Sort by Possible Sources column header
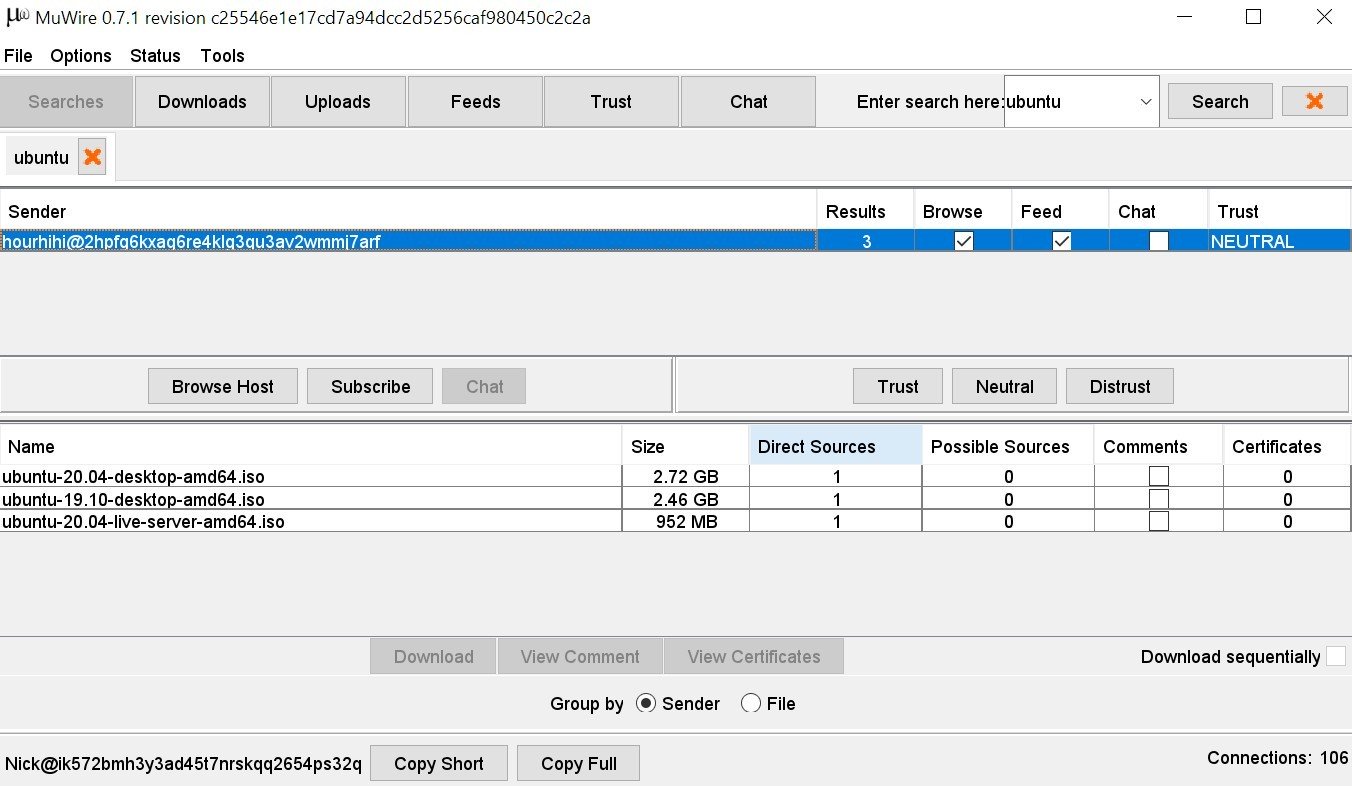This screenshot has height=786, width=1352. pyautogui.click(x=1008, y=446)
